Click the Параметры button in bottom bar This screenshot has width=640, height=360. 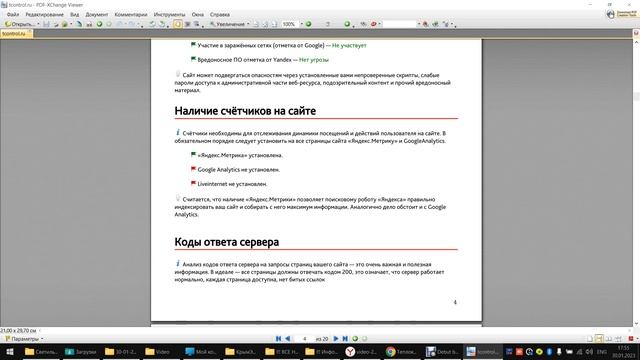(22, 339)
